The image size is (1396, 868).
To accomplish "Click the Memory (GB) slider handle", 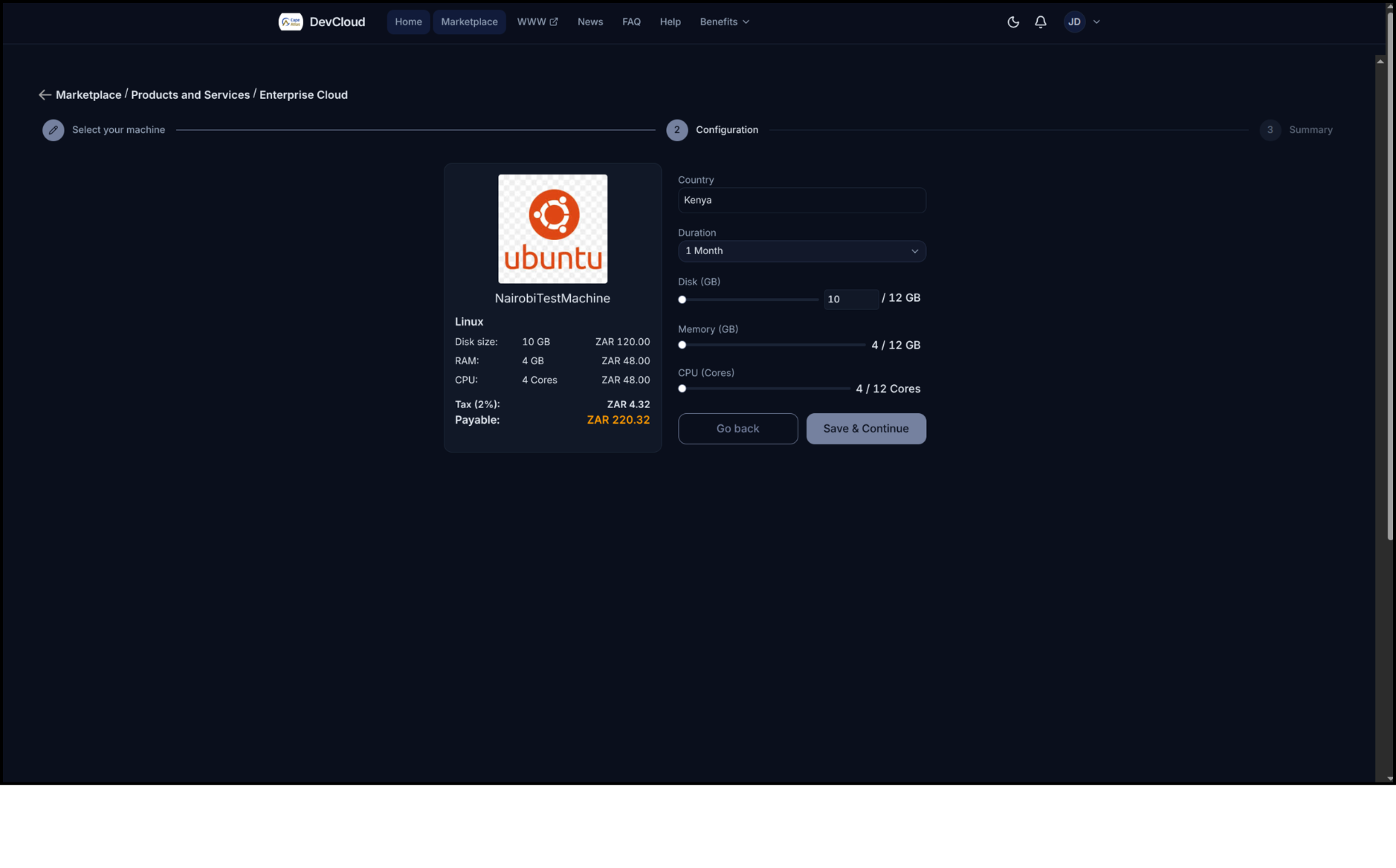I will pos(682,345).
